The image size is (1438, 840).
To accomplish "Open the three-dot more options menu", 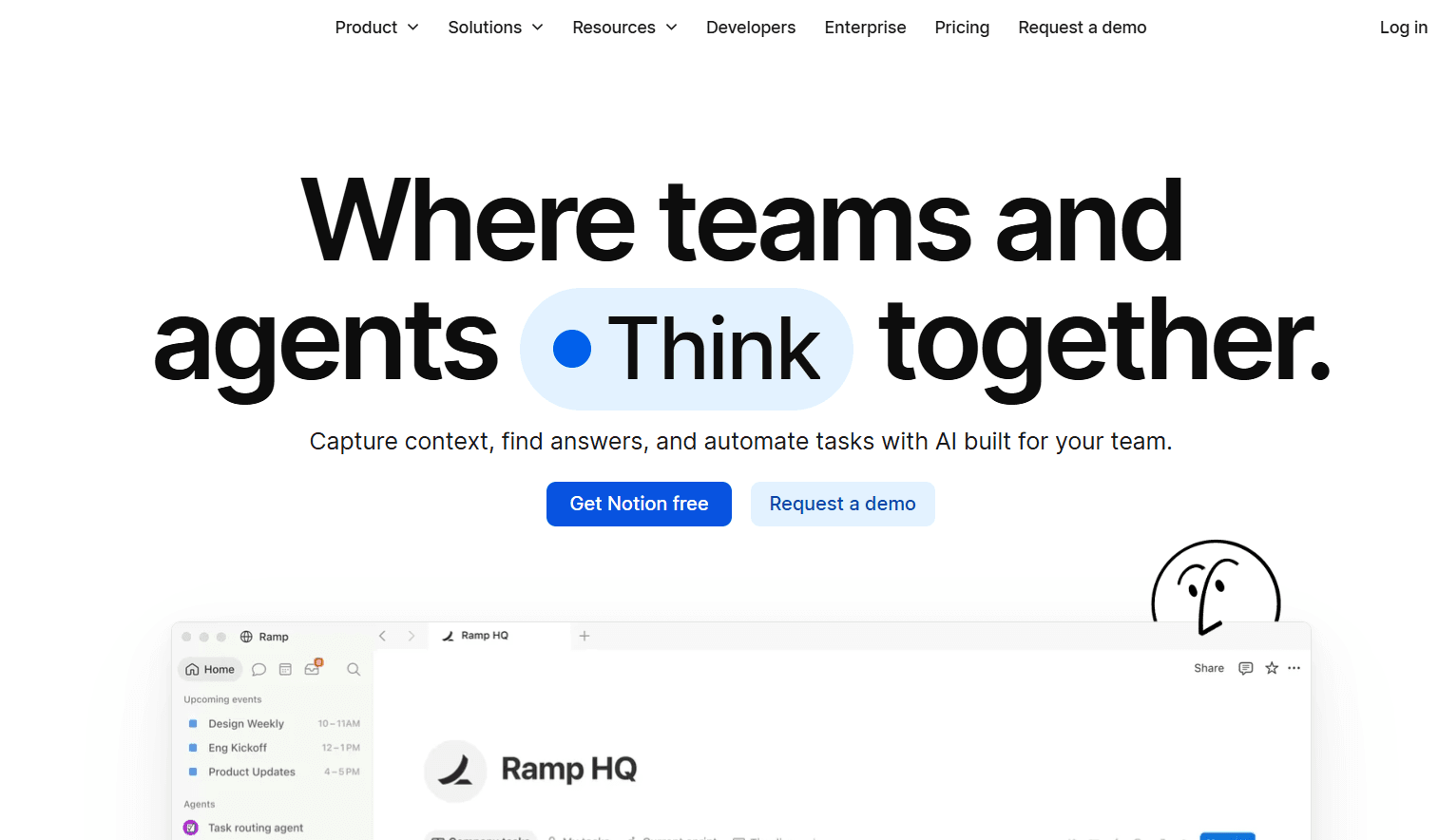I will click(x=1294, y=668).
